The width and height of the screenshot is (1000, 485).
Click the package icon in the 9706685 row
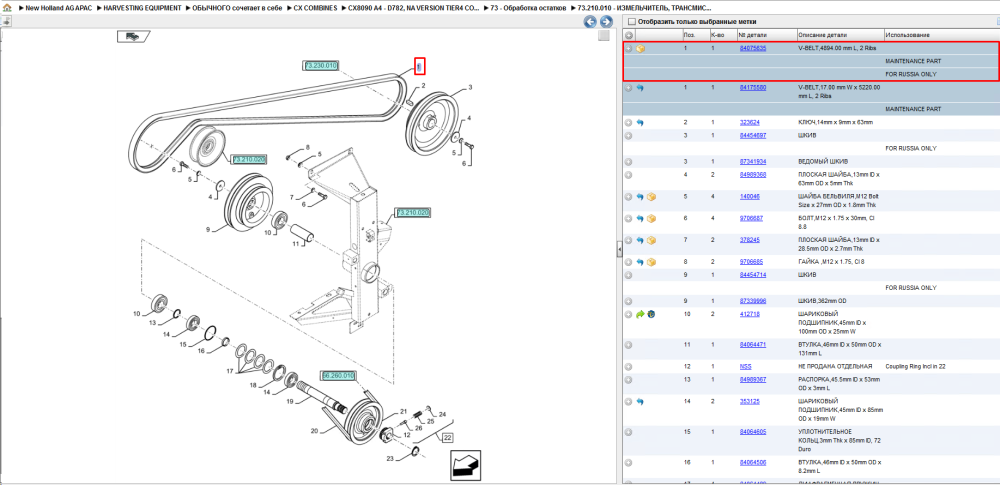coord(651,262)
